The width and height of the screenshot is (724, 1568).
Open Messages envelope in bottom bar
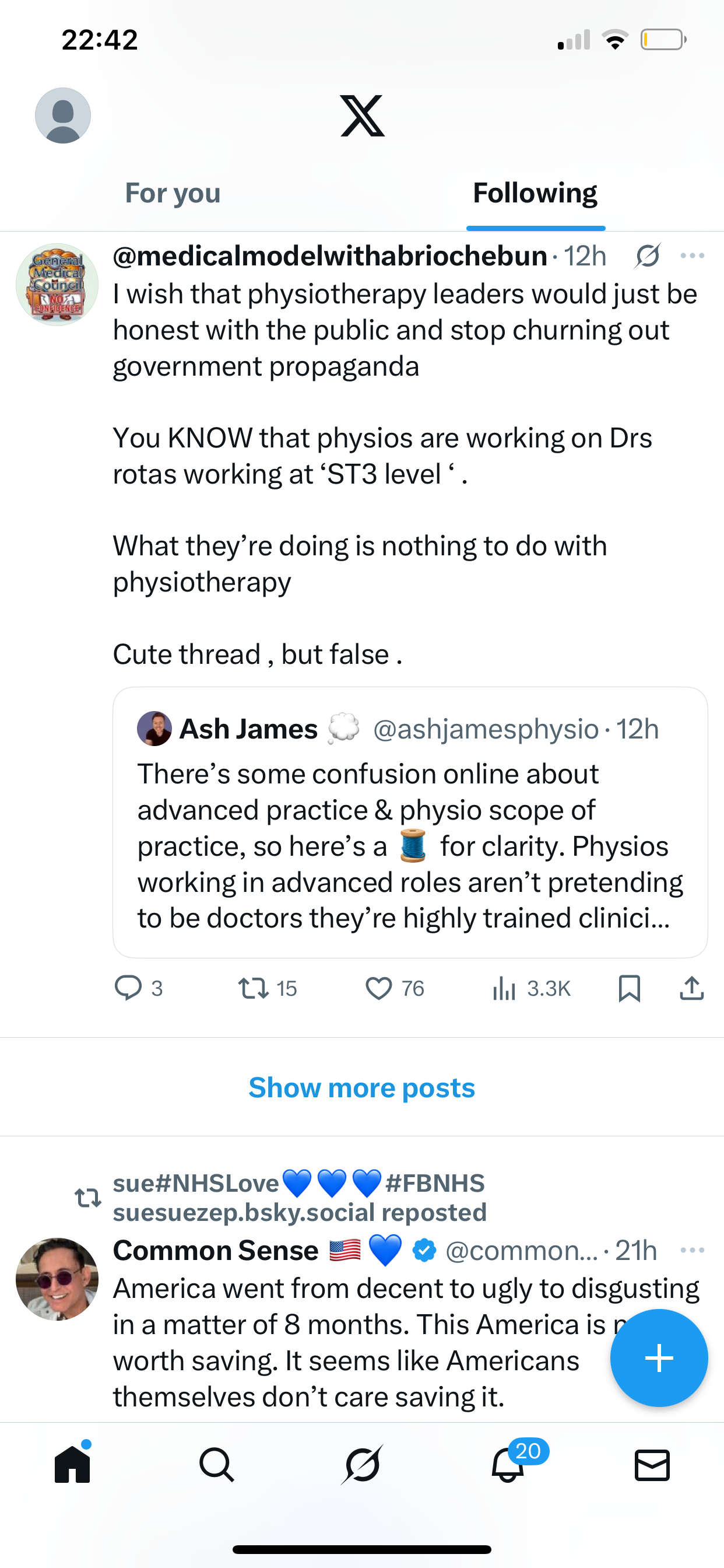click(x=652, y=1465)
